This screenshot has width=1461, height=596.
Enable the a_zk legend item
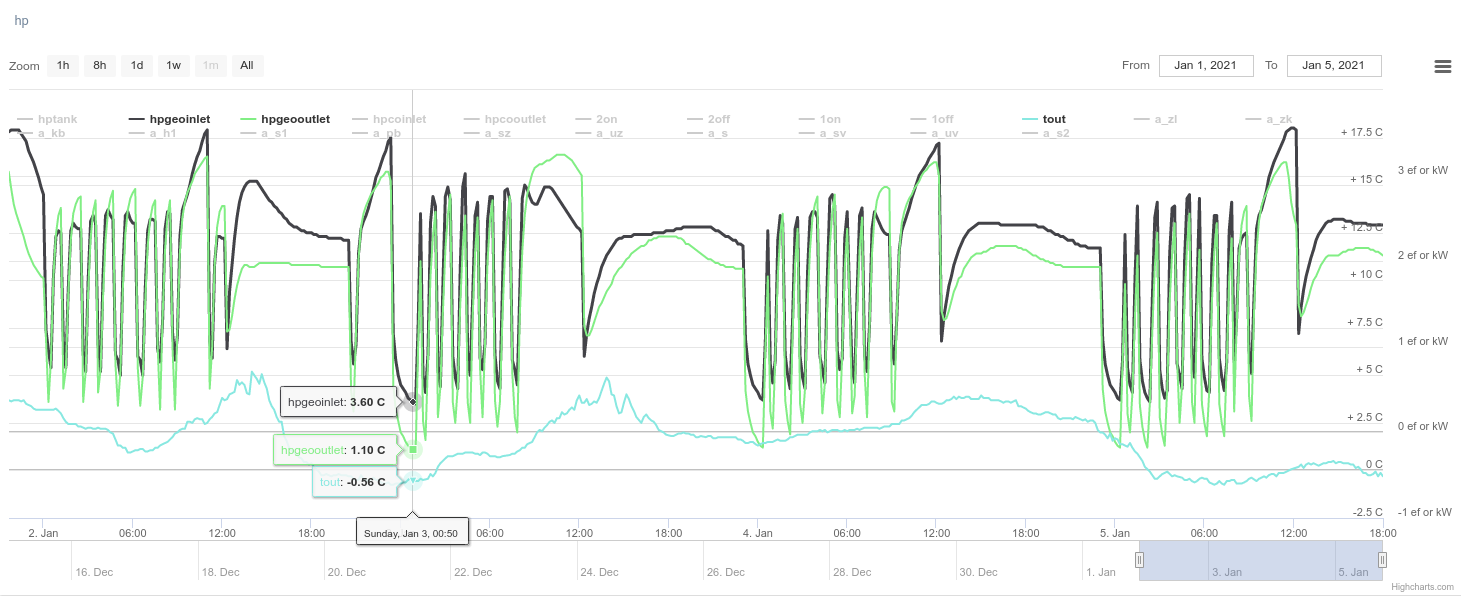tap(1269, 119)
